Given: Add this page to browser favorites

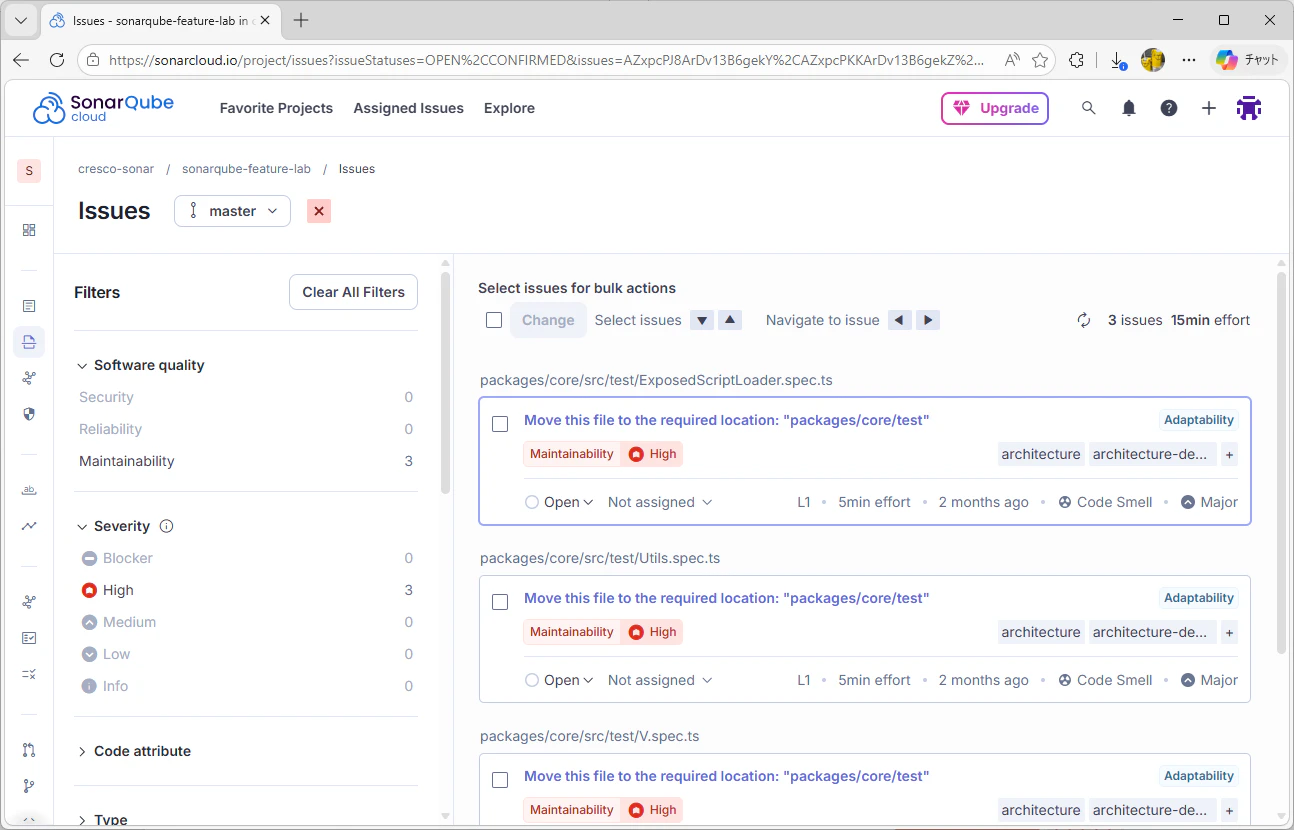Looking at the screenshot, I should 1040,60.
